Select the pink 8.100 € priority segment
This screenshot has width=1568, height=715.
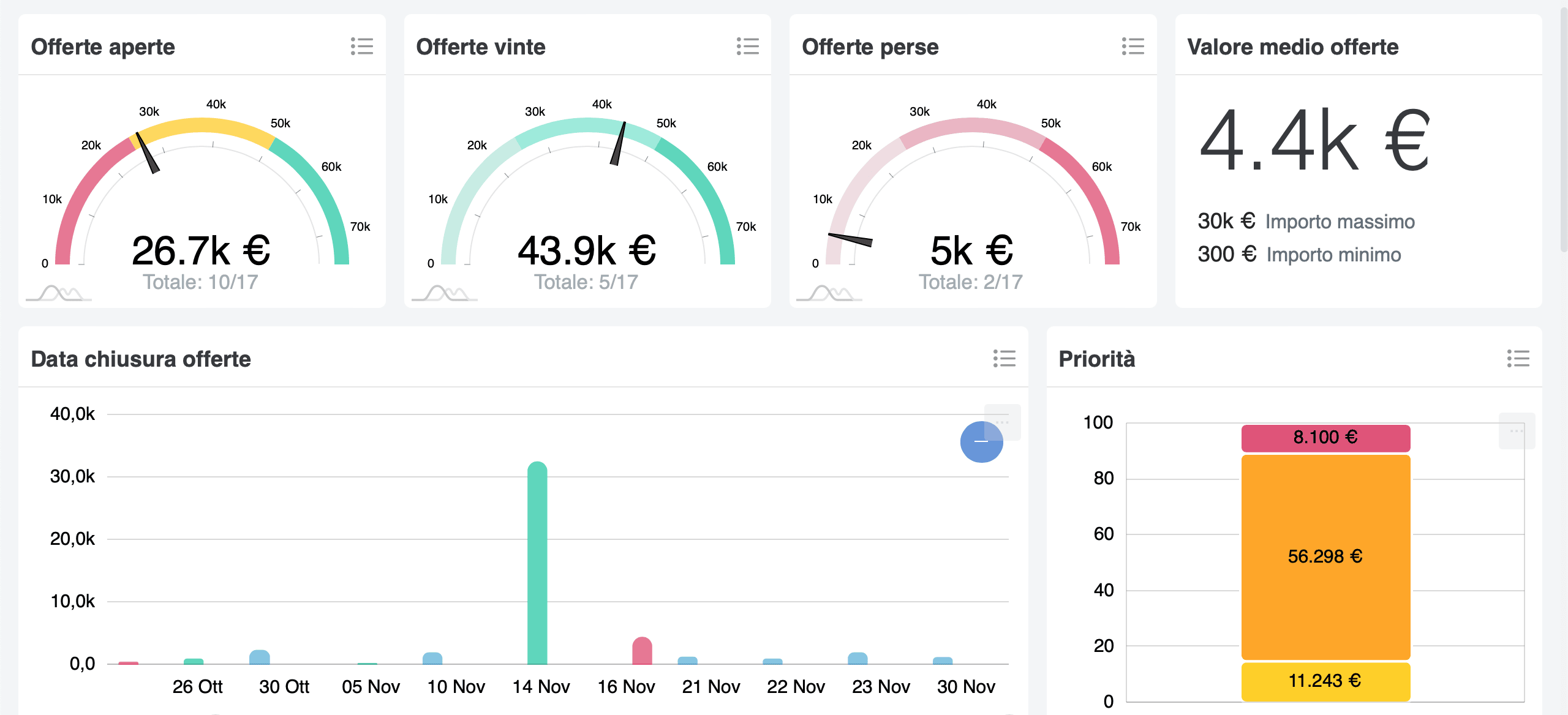tap(1325, 438)
